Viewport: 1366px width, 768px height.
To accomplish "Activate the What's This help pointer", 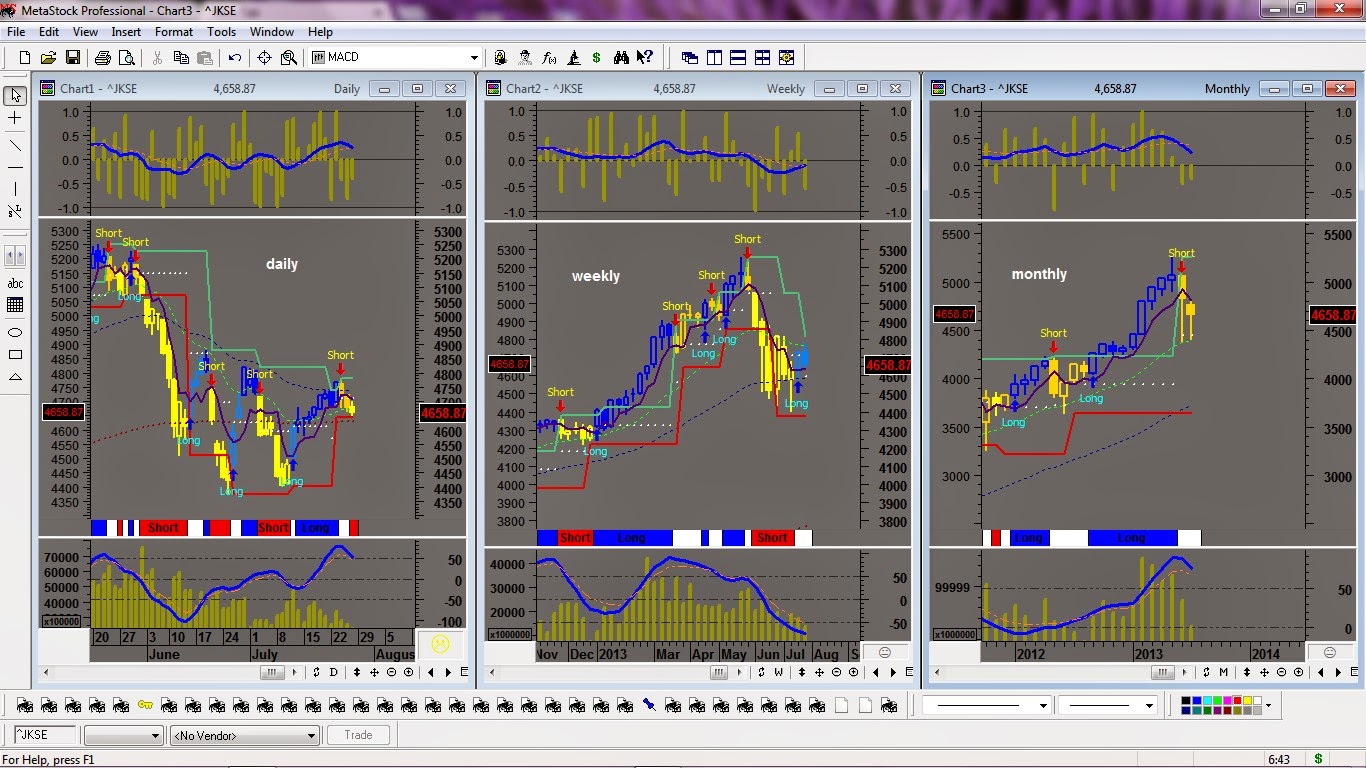I will click(x=645, y=57).
